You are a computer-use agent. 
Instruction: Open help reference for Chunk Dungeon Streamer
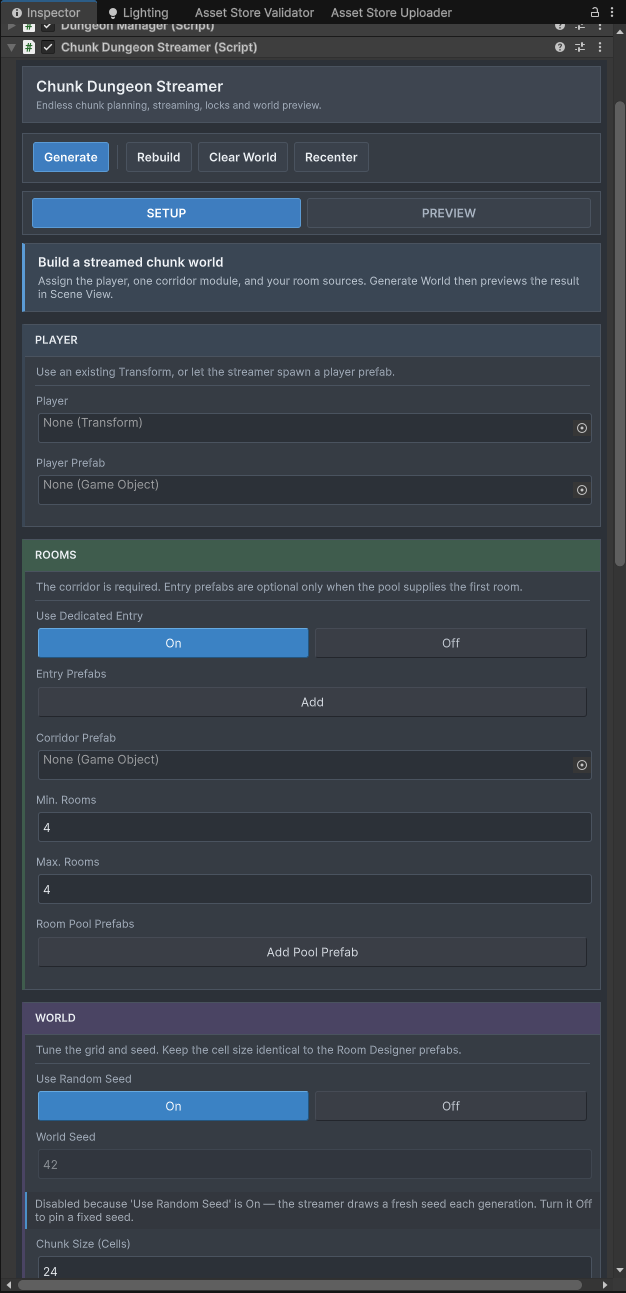click(x=560, y=47)
